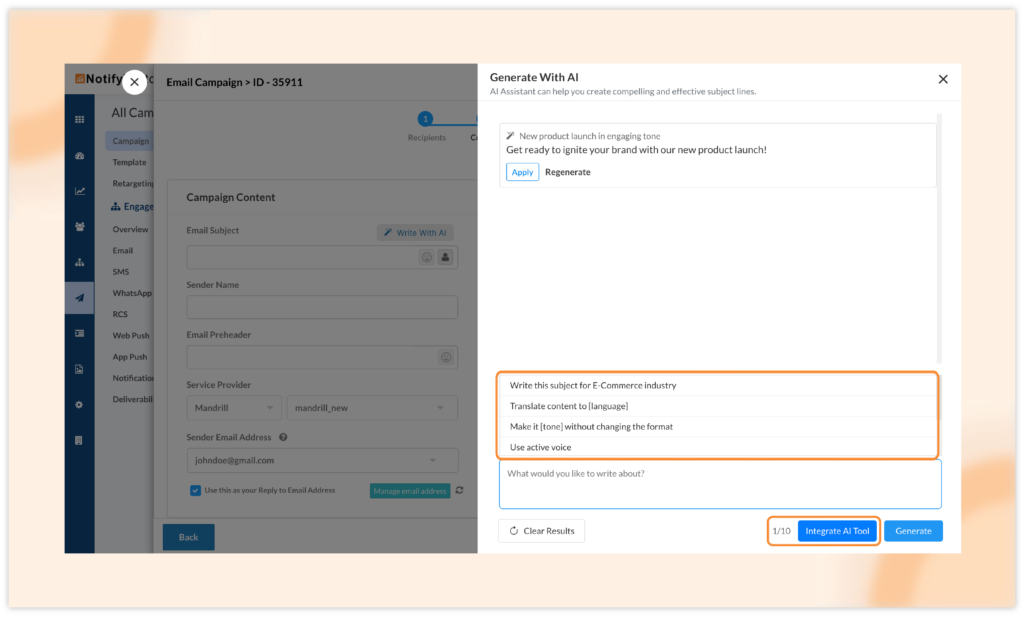Click the round X button near Notify logo
The height and width of the screenshot is (617, 1024).
pos(135,82)
